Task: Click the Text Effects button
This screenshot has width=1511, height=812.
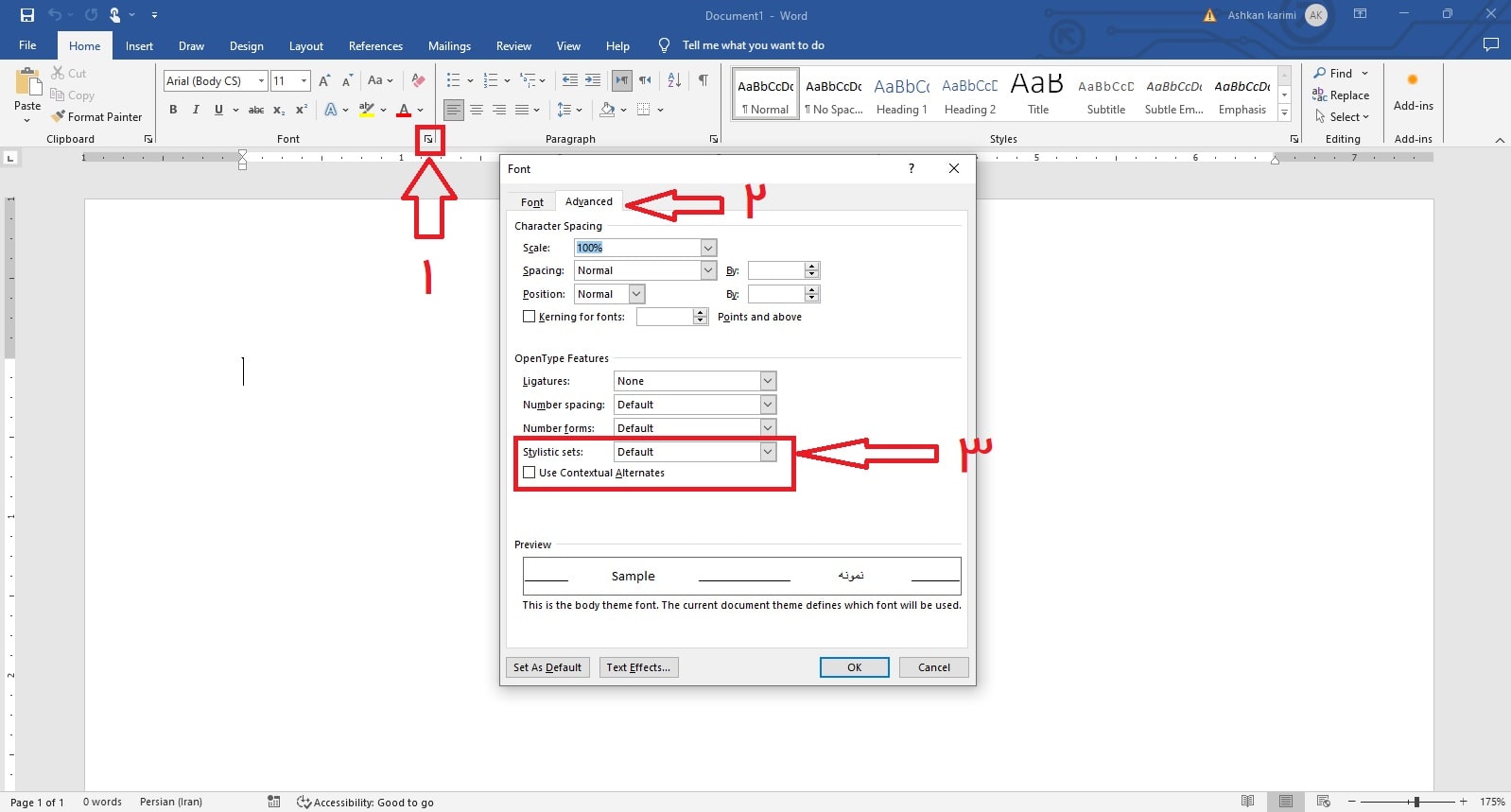Action: [638, 667]
